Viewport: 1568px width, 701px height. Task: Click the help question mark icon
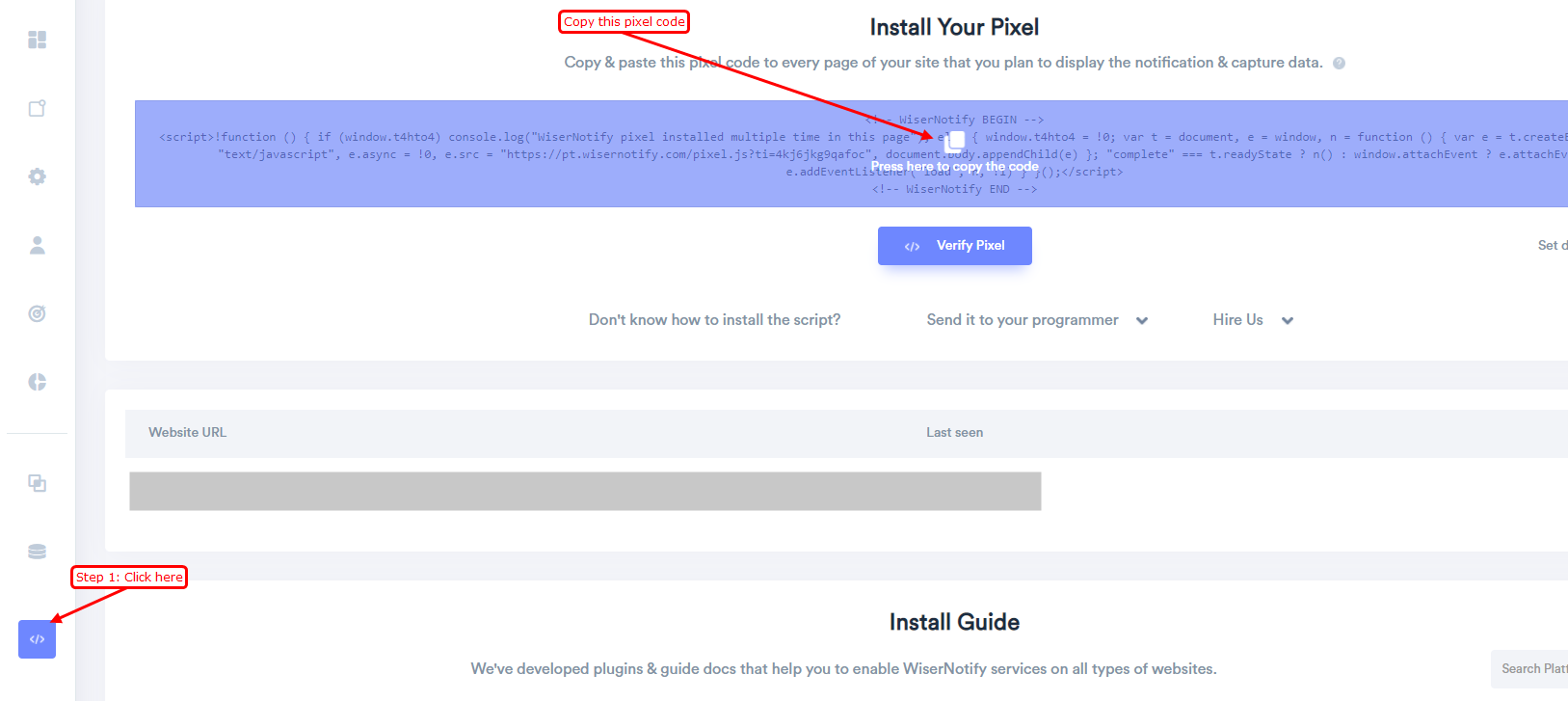pyautogui.click(x=1339, y=64)
